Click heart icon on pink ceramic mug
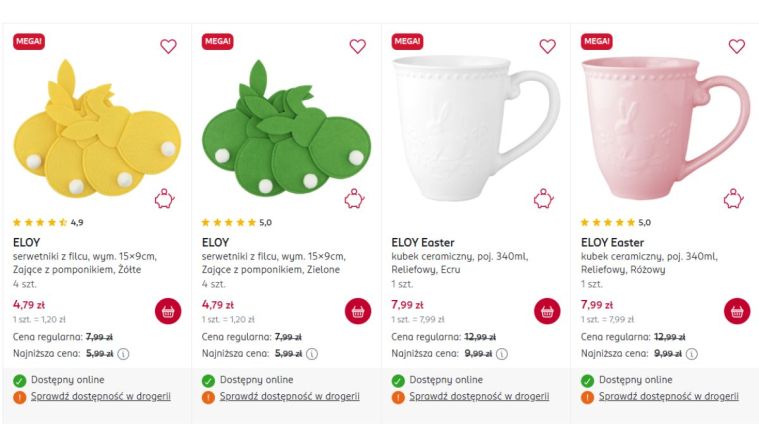The height and width of the screenshot is (443, 759). pos(736,46)
